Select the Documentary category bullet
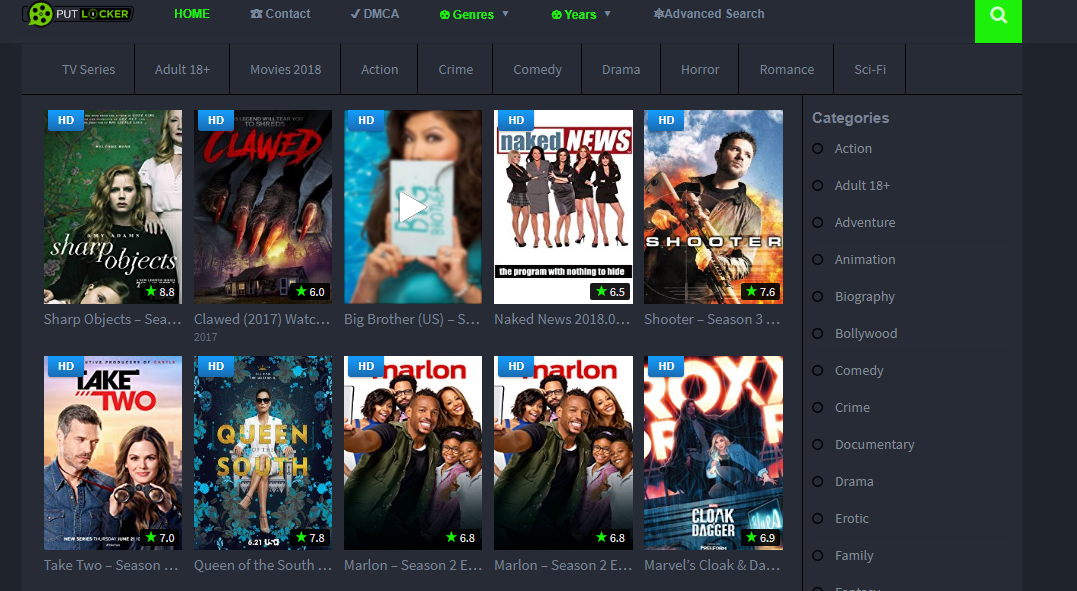1077x591 pixels. point(817,445)
